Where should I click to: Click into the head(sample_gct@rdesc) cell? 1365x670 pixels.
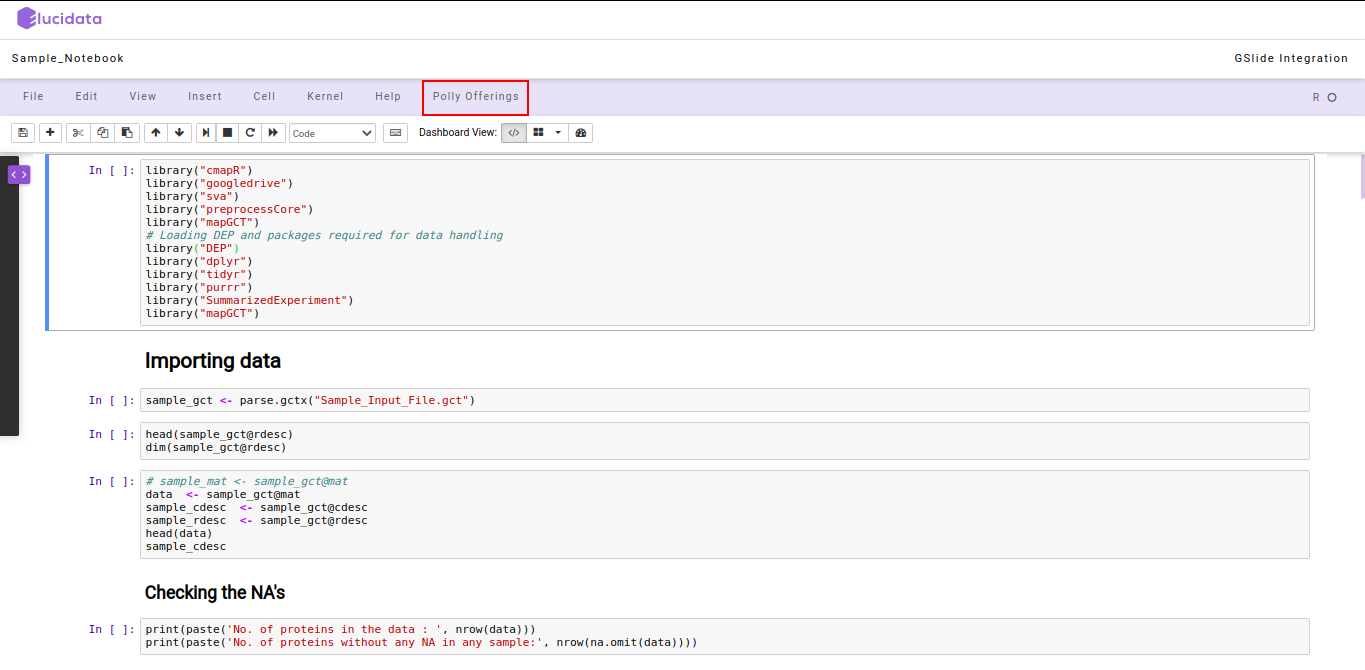point(725,441)
